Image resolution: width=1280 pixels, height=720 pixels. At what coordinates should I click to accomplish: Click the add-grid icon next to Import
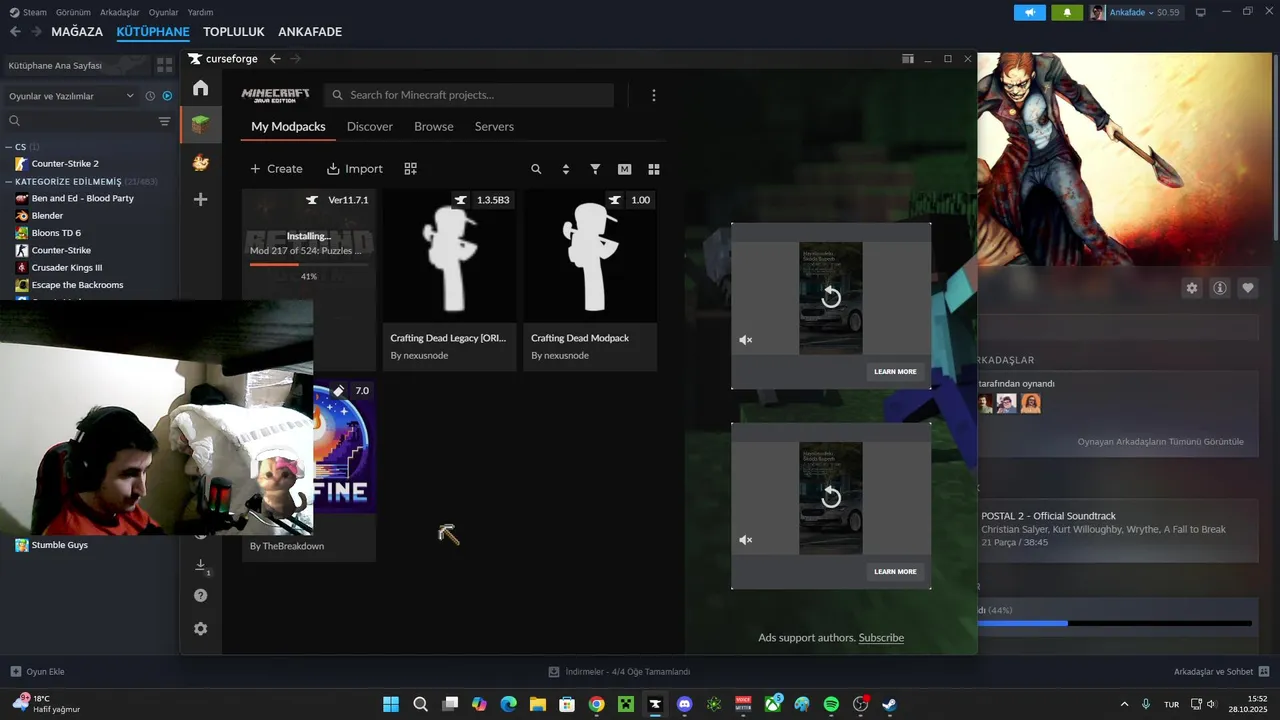[410, 169]
